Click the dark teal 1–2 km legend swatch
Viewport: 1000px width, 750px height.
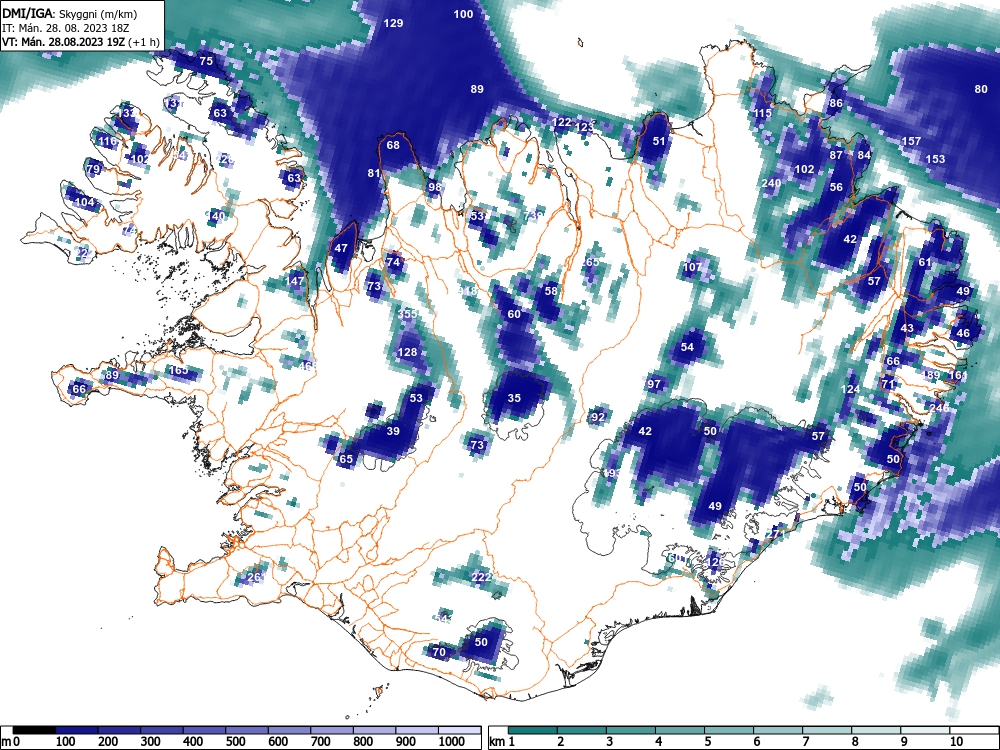coord(533,730)
